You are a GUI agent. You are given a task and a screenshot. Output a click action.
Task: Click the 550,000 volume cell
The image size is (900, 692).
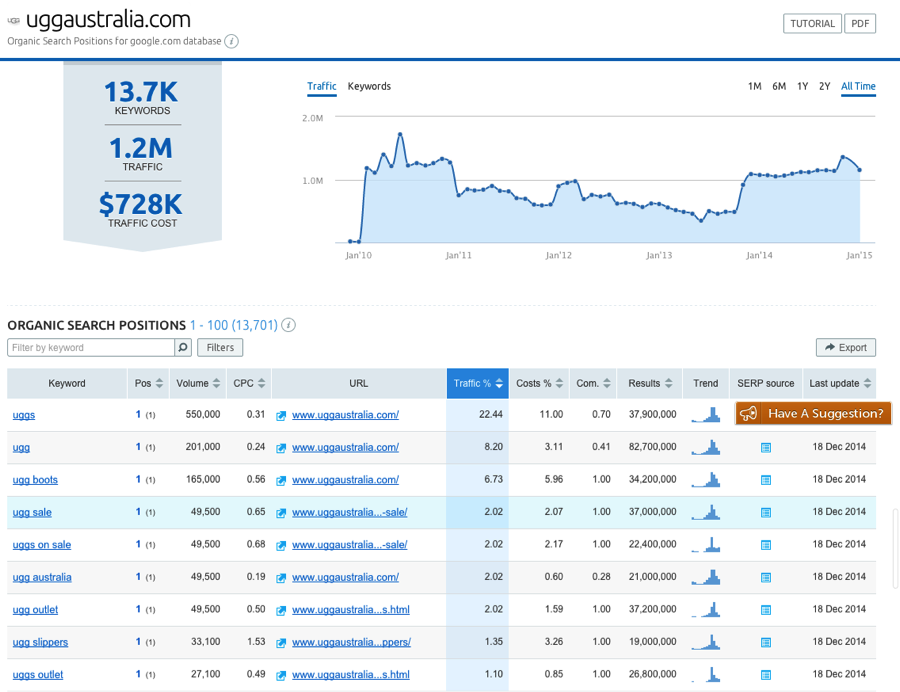tap(203, 414)
